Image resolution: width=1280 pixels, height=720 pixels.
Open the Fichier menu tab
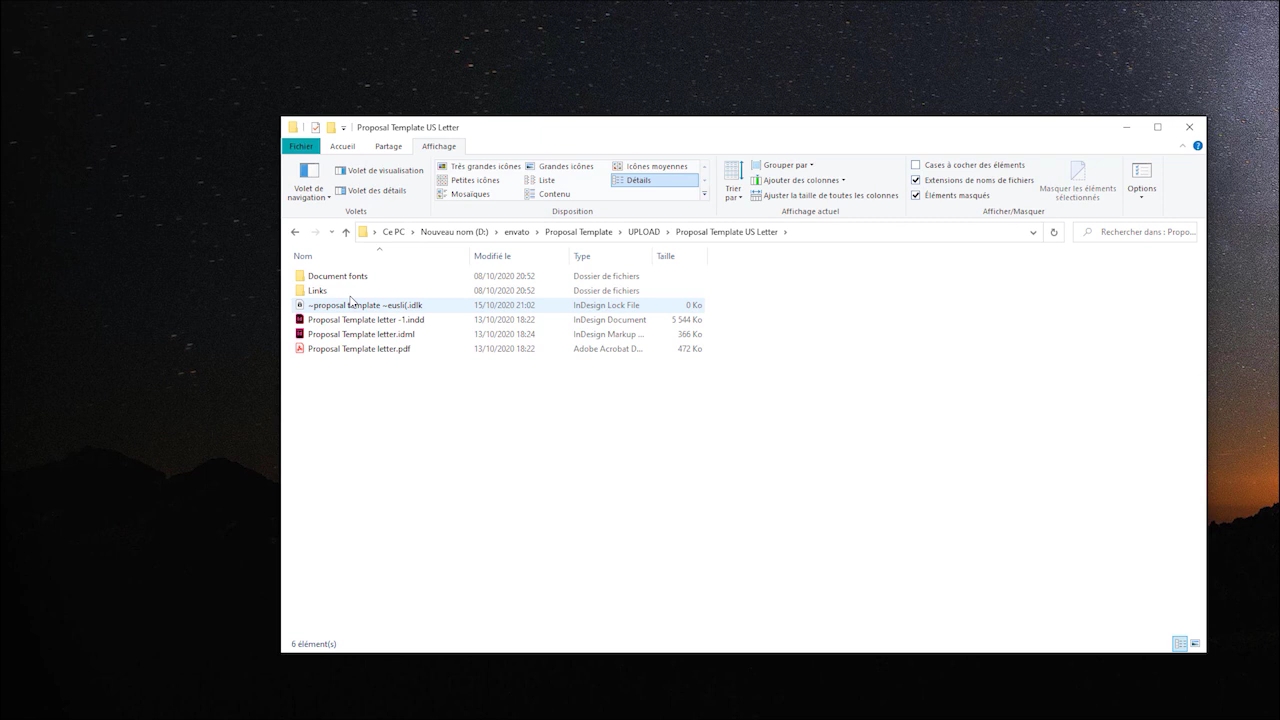pyautogui.click(x=301, y=146)
